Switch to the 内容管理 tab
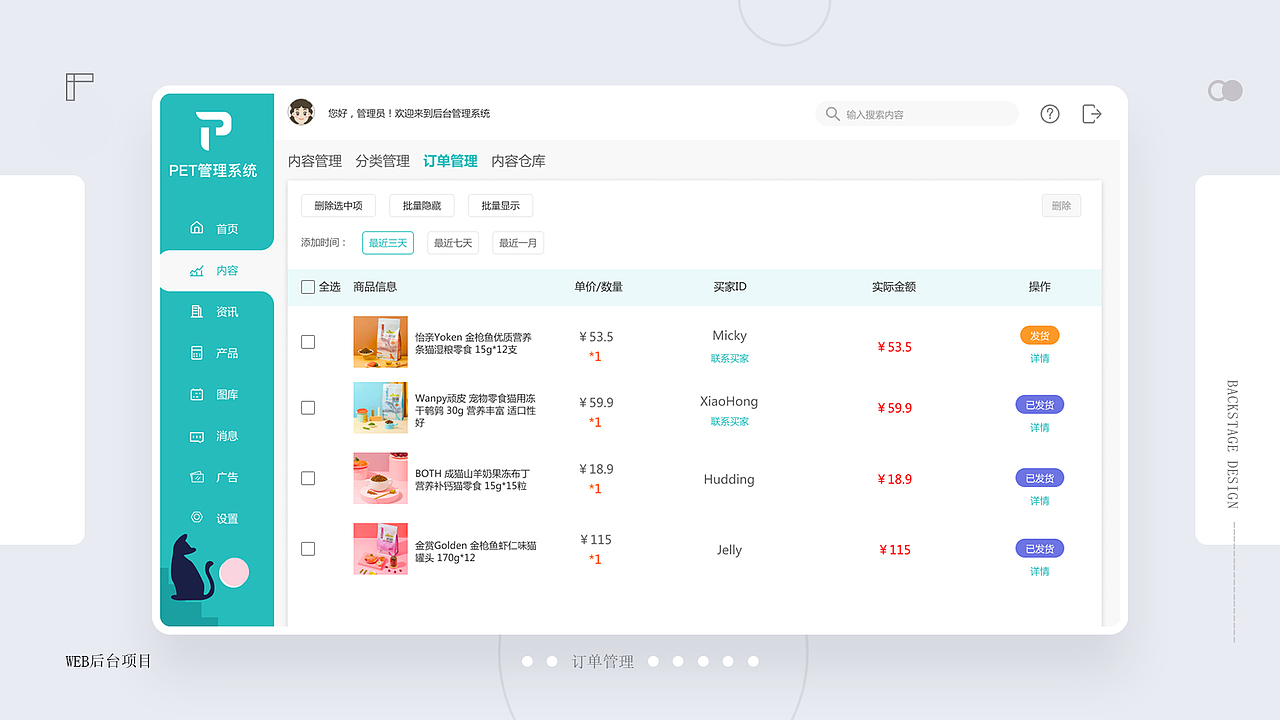Image resolution: width=1280 pixels, height=720 pixels. point(315,161)
